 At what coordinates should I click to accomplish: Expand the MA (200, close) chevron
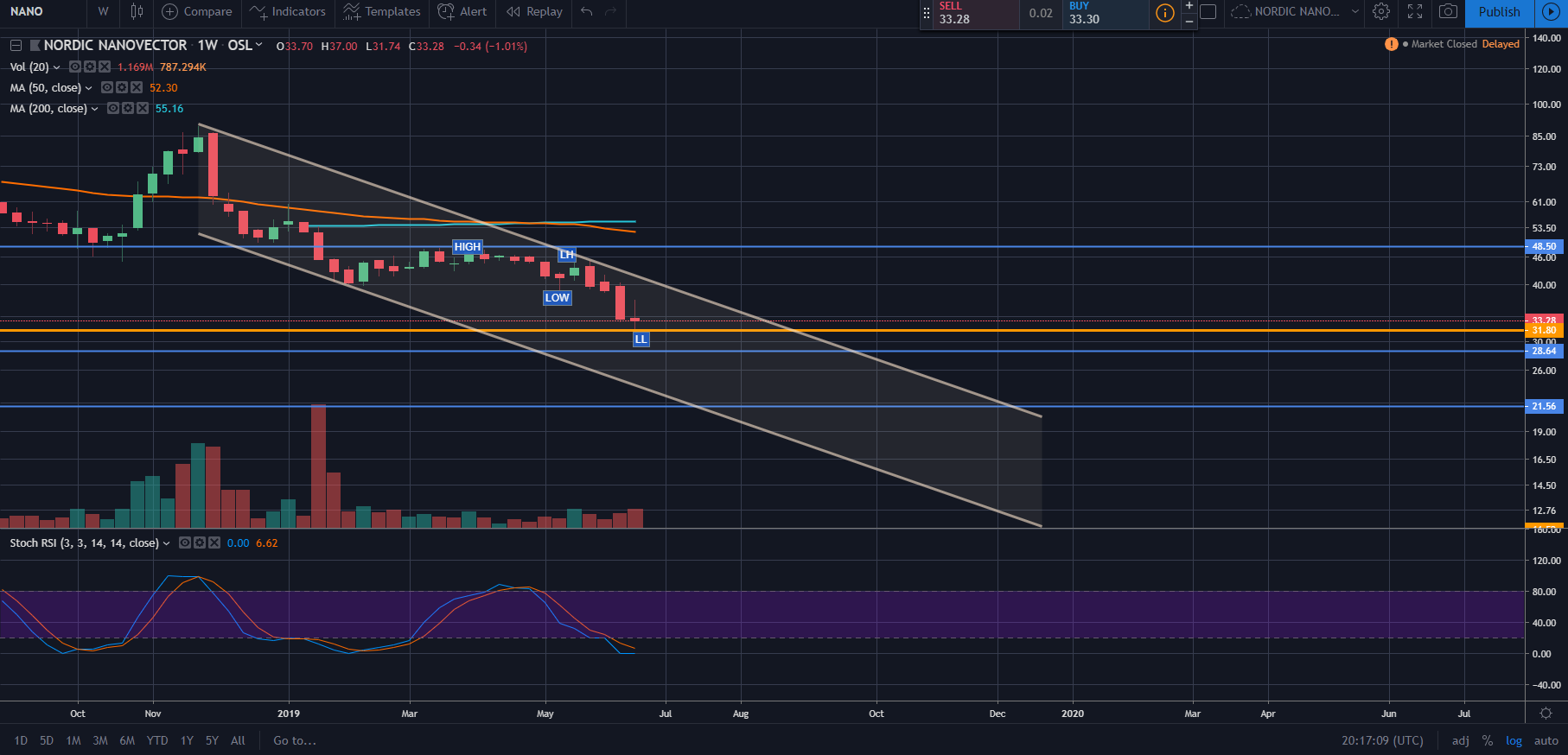tap(94, 109)
